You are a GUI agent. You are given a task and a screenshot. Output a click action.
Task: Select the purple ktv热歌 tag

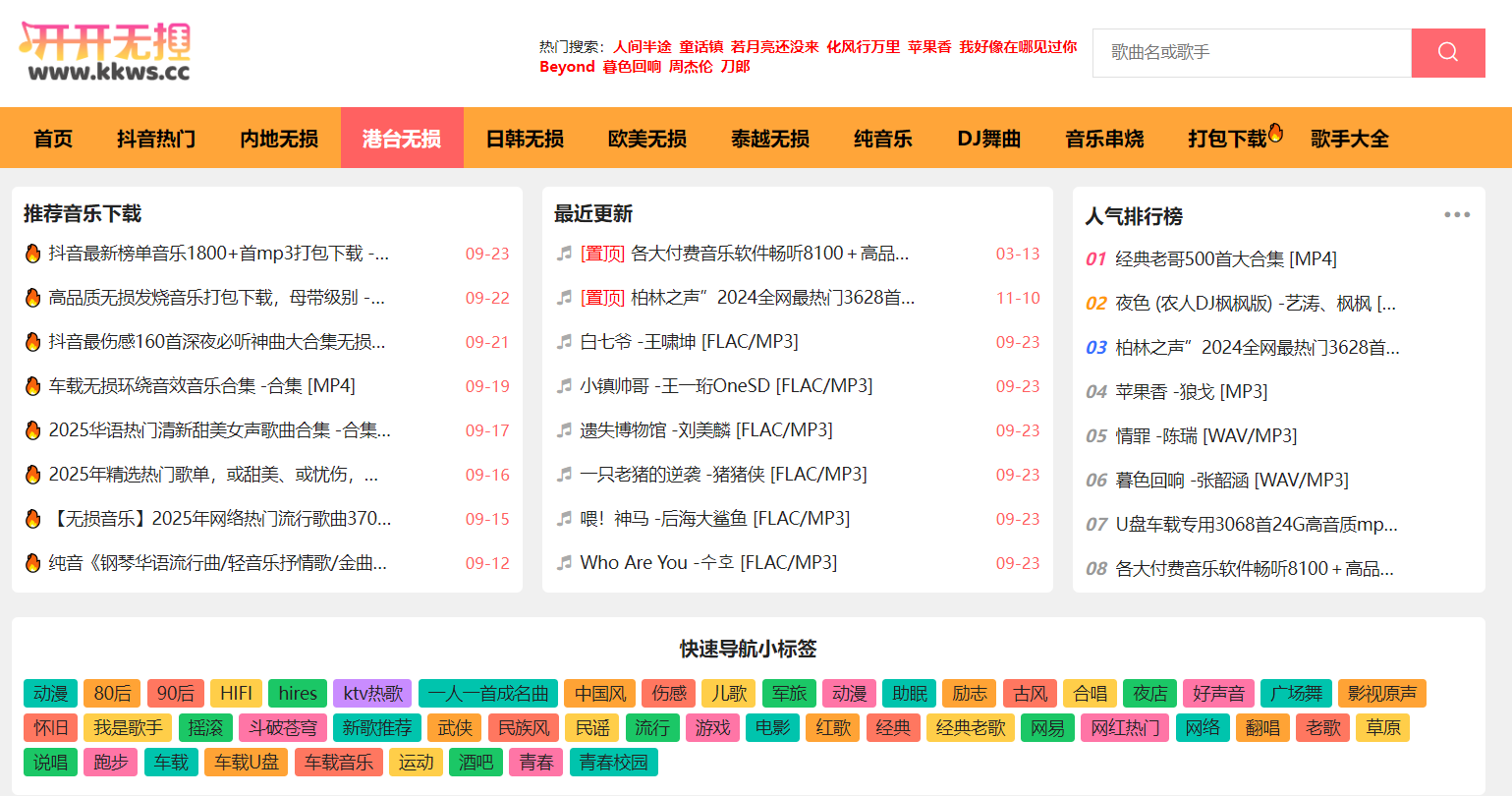point(372,694)
